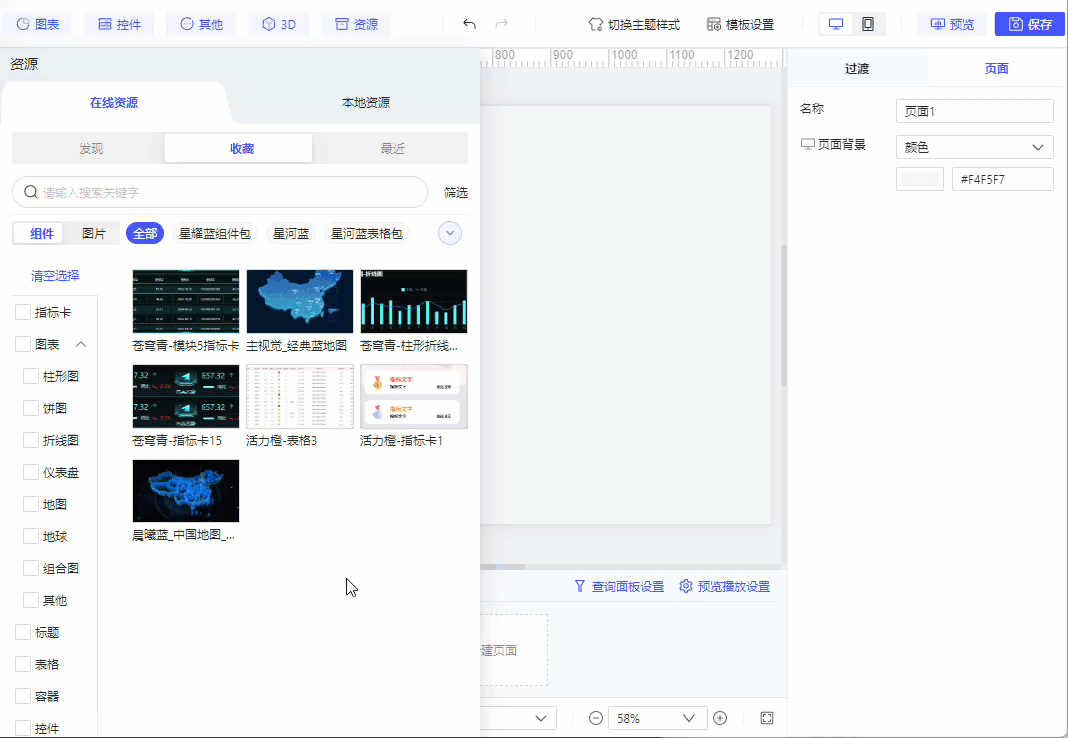Switch to 本地资源 tab
The height and width of the screenshot is (738, 1068).
pyautogui.click(x=366, y=103)
